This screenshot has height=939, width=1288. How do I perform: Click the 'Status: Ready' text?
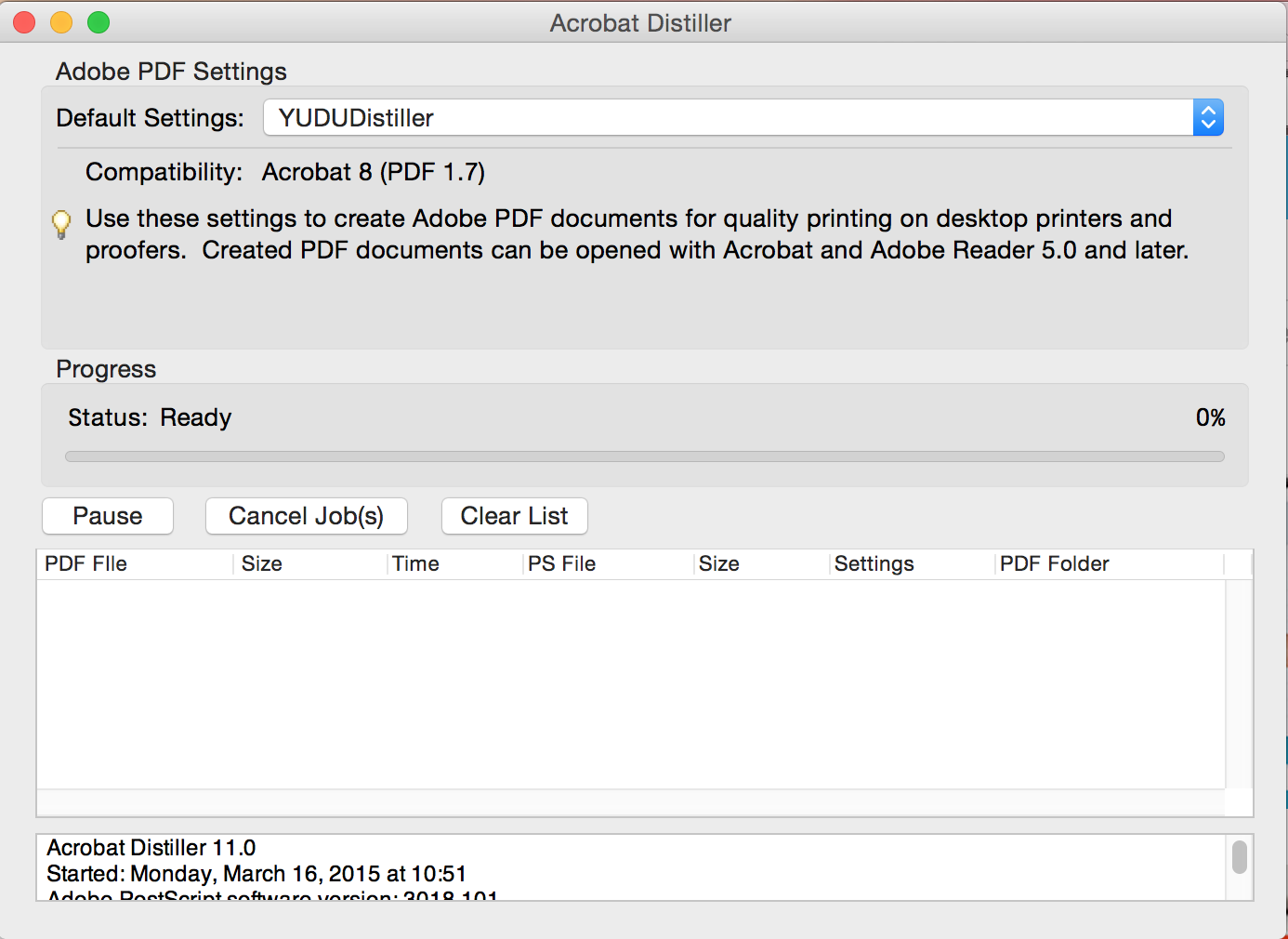pyautogui.click(x=150, y=417)
